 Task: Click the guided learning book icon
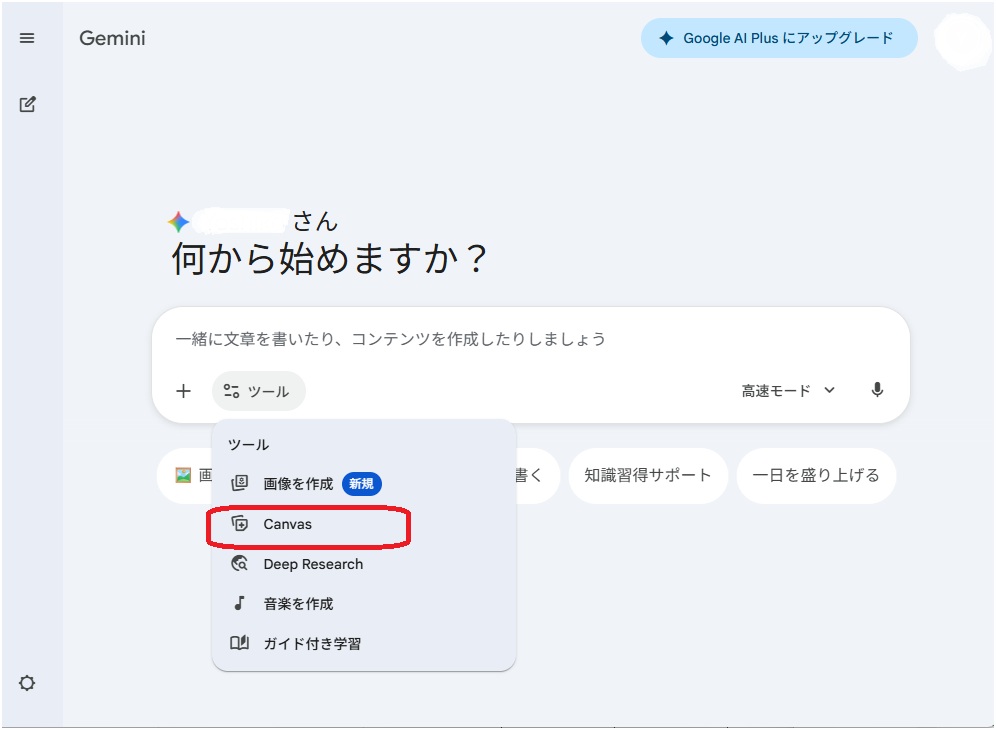point(239,644)
